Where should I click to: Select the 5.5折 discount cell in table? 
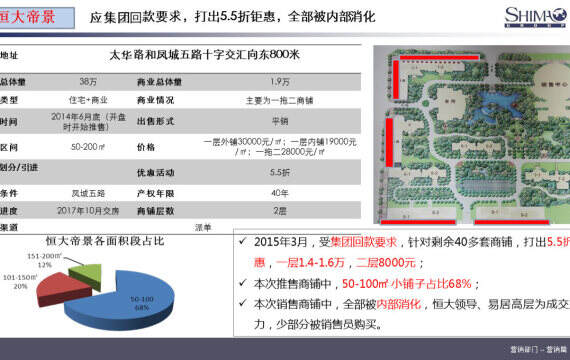[x=280, y=172]
